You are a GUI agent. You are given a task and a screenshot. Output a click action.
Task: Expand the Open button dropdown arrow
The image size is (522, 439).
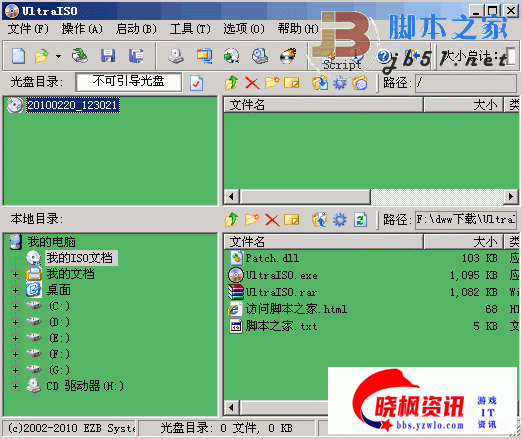(x=58, y=56)
